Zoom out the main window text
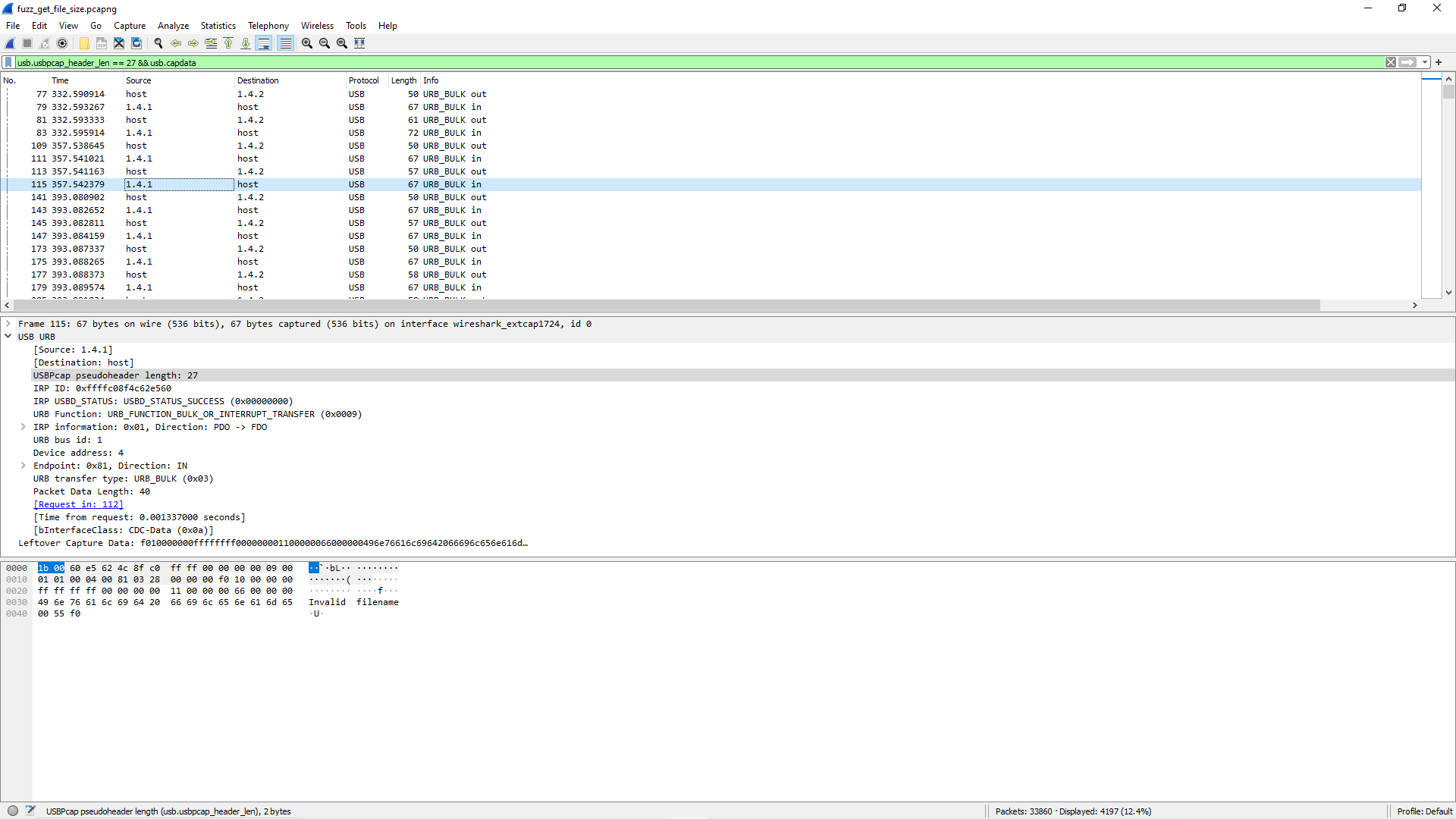The image size is (1456, 819). [325, 43]
